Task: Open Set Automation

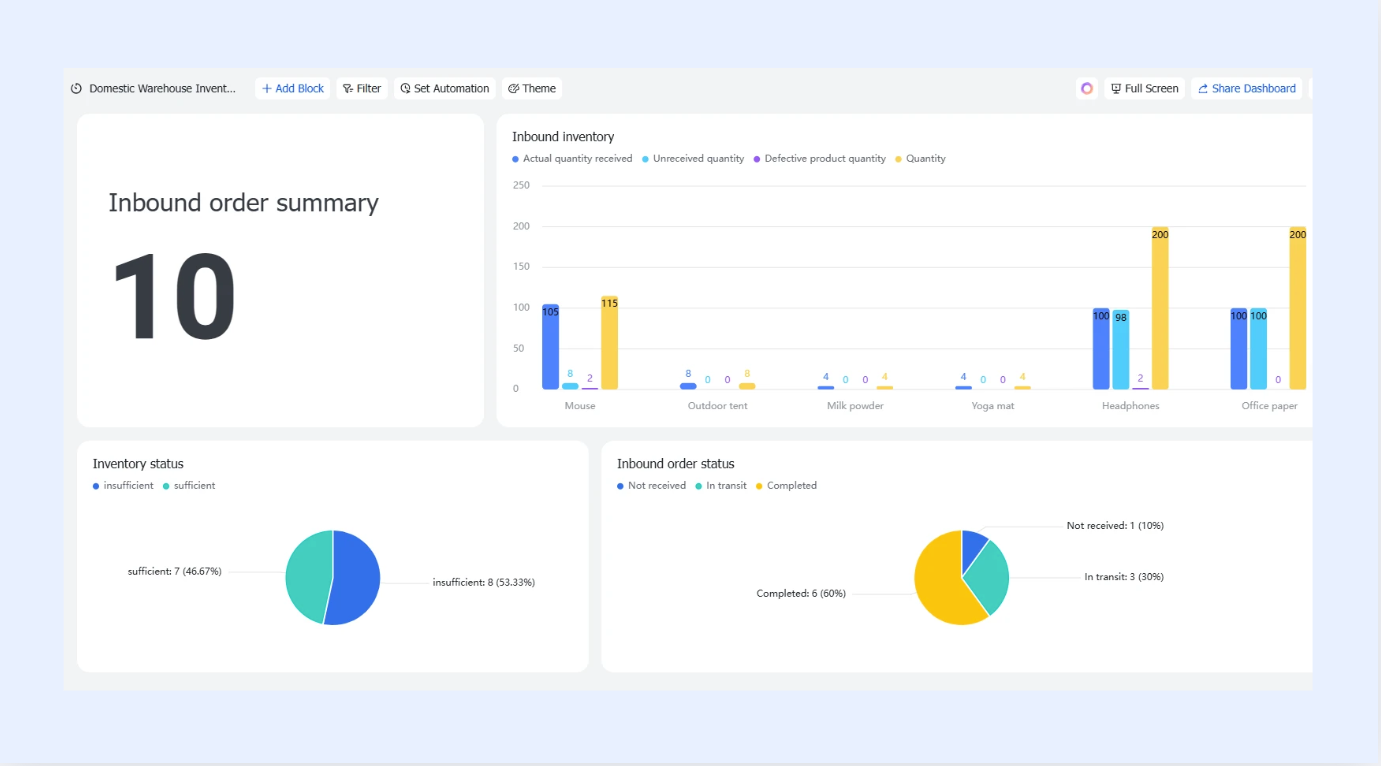Action: click(445, 89)
